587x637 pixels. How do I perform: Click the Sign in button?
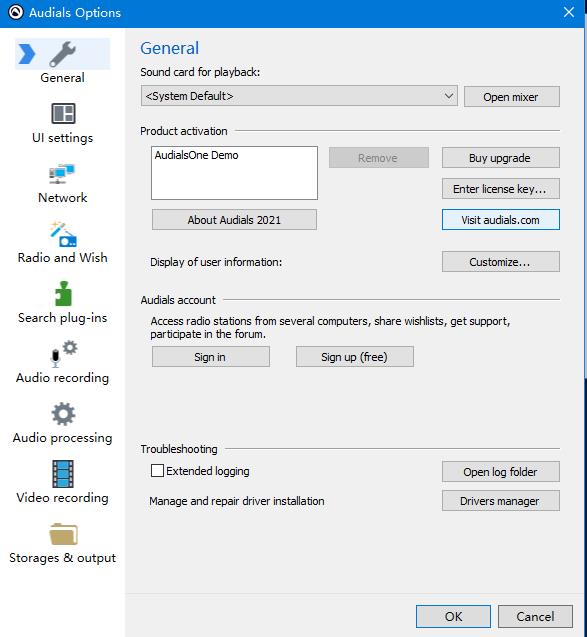(210, 357)
